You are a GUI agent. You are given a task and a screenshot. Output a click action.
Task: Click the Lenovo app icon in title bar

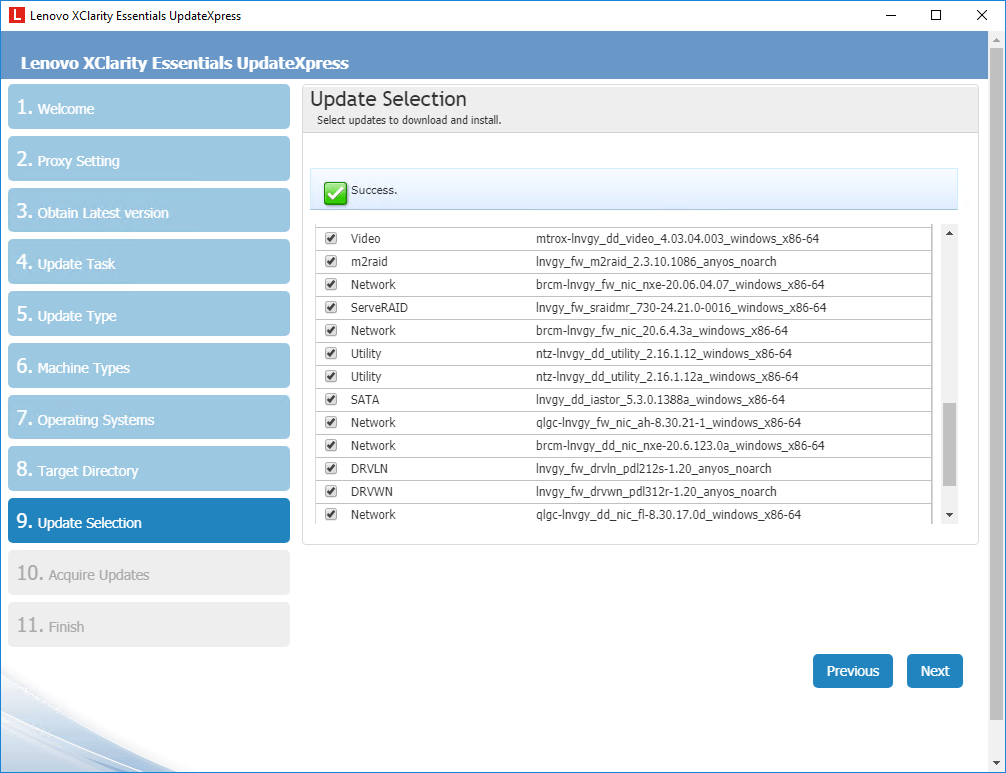(17, 15)
